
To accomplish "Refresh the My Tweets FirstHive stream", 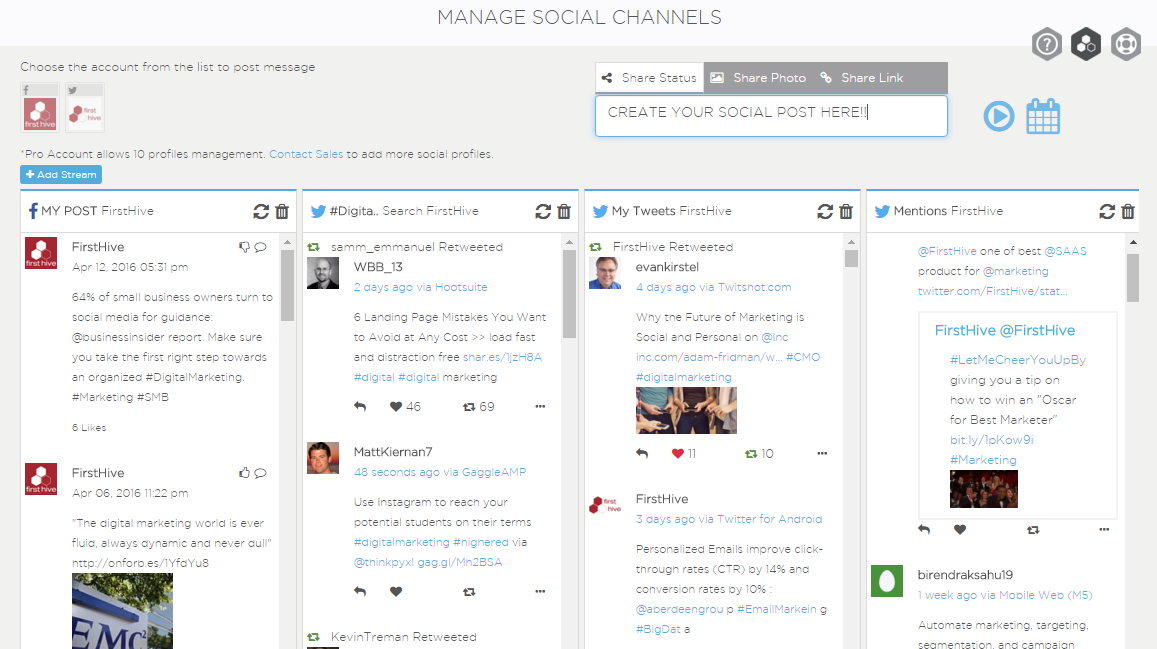I will [825, 211].
